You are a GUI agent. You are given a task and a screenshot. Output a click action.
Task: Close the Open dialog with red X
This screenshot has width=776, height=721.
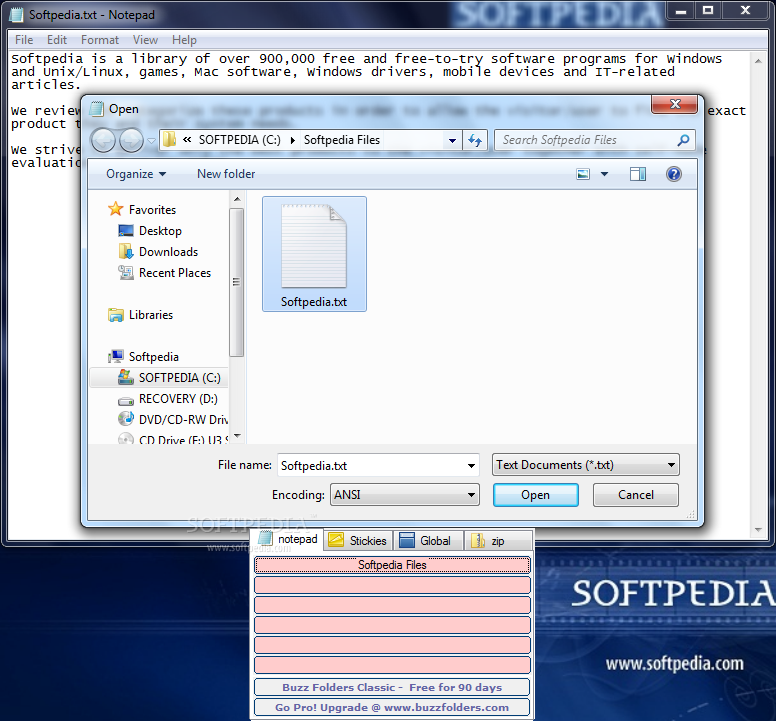point(675,104)
